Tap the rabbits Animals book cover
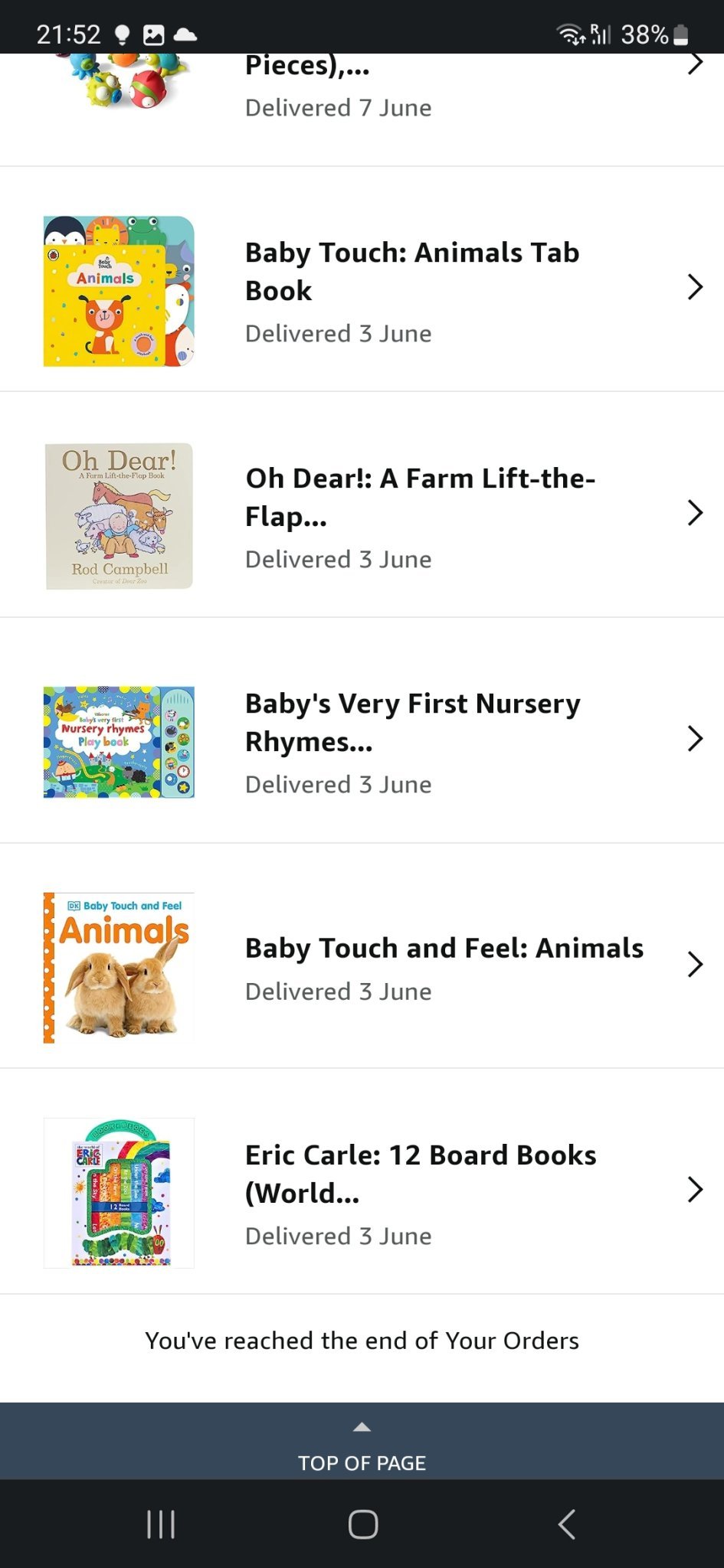This screenshot has height=1568, width=724. click(x=119, y=968)
